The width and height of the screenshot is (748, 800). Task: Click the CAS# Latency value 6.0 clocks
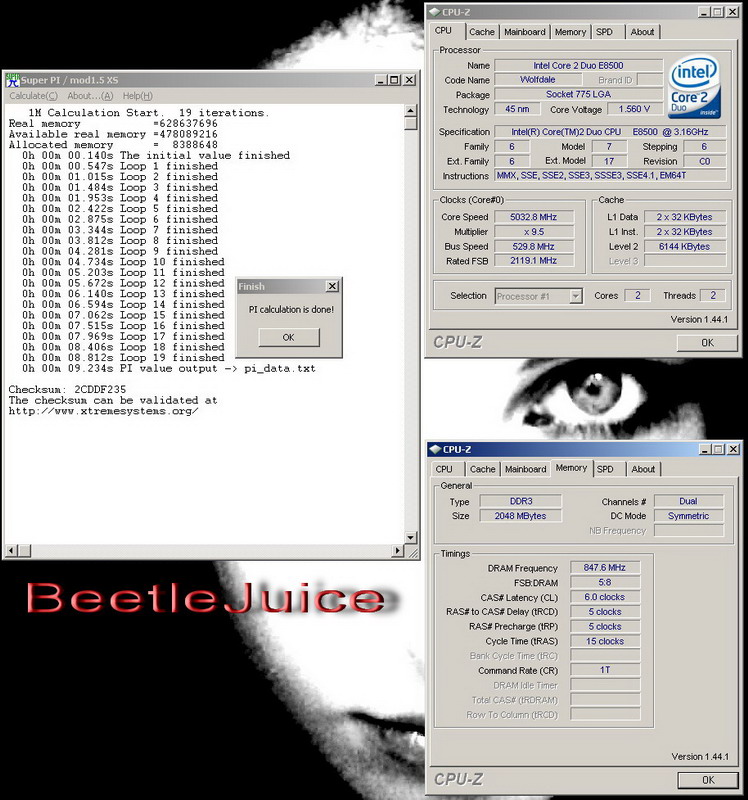pos(605,597)
